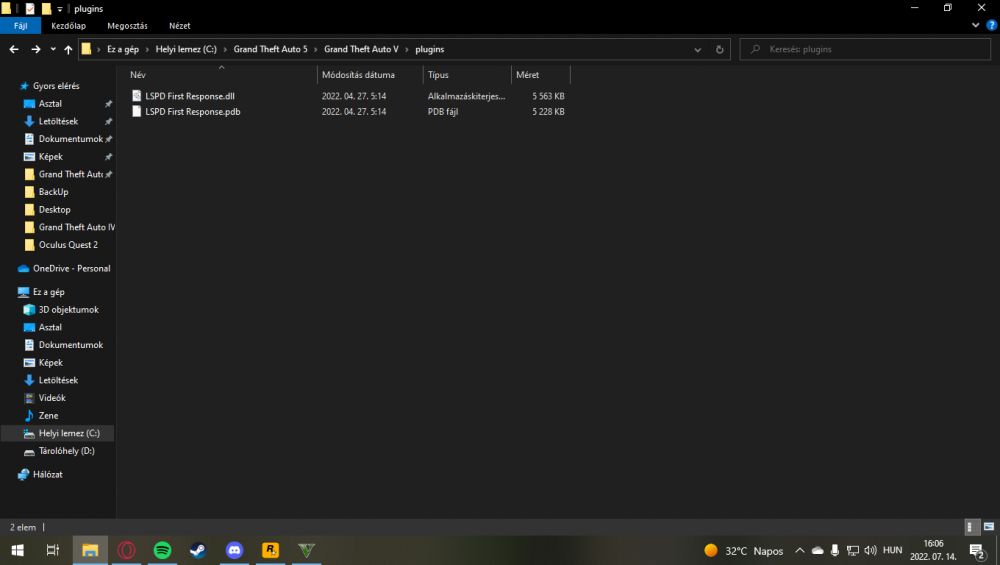
Task: Expand the address bar history dropdown
Action: coord(697,49)
